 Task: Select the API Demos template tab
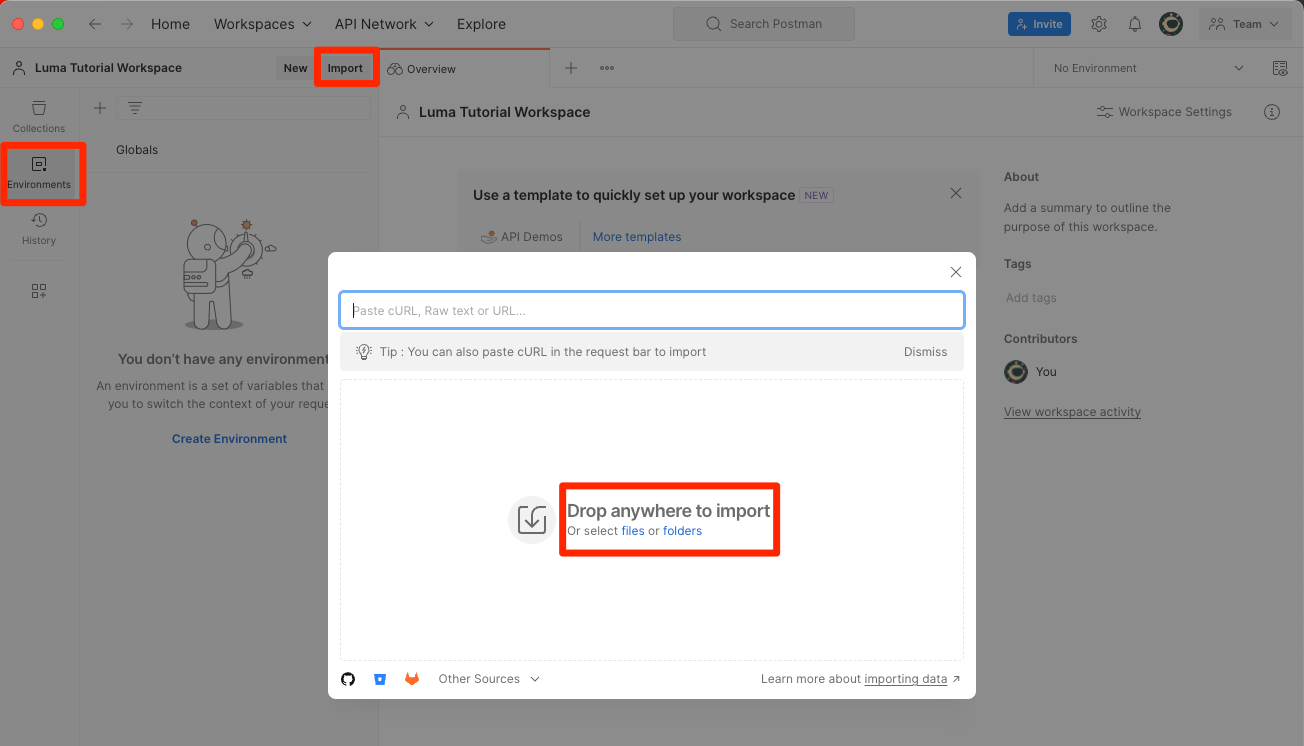click(522, 237)
